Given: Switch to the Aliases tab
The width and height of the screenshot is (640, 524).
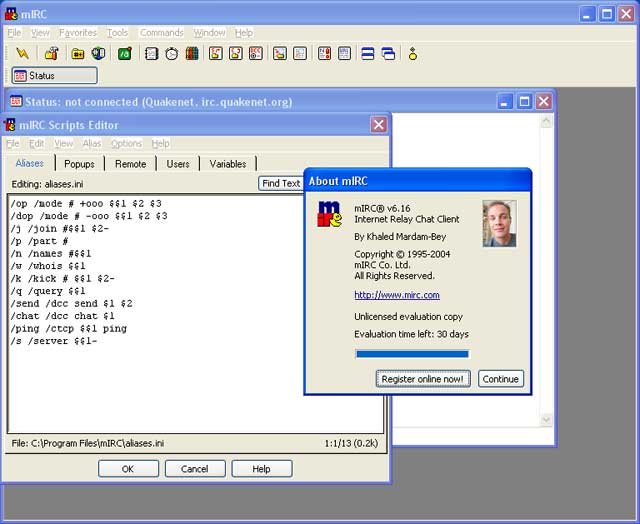Looking at the screenshot, I should click(x=29, y=163).
